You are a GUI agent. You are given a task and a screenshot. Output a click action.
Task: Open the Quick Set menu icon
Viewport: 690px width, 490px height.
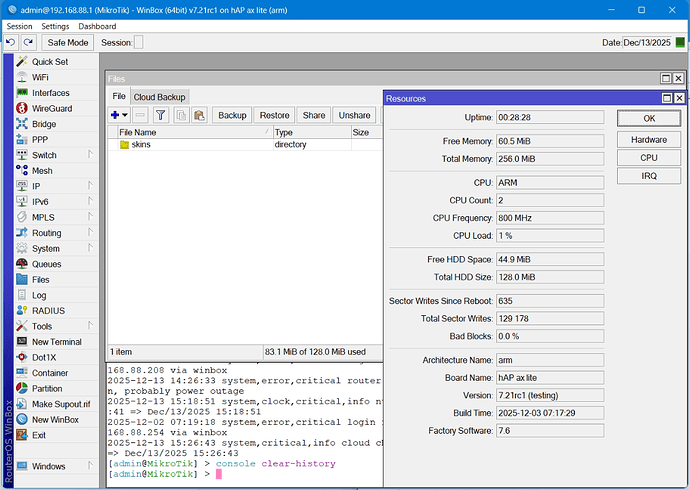click(22, 62)
